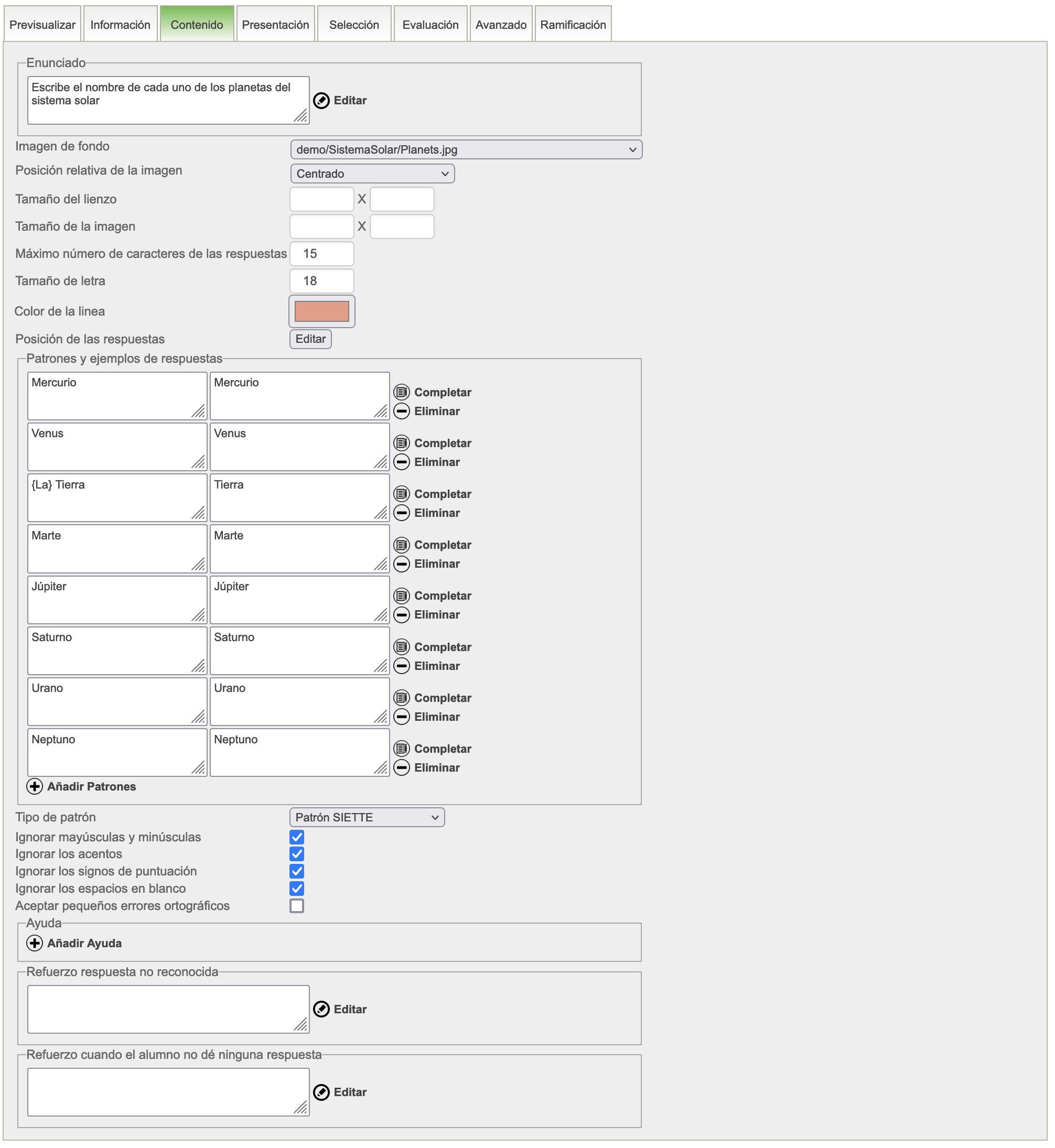Image resolution: width=1055 pixels, height=1148 pixels.
Task: Click the Tamaño de letra input field
Action: [x=321, y=281]
